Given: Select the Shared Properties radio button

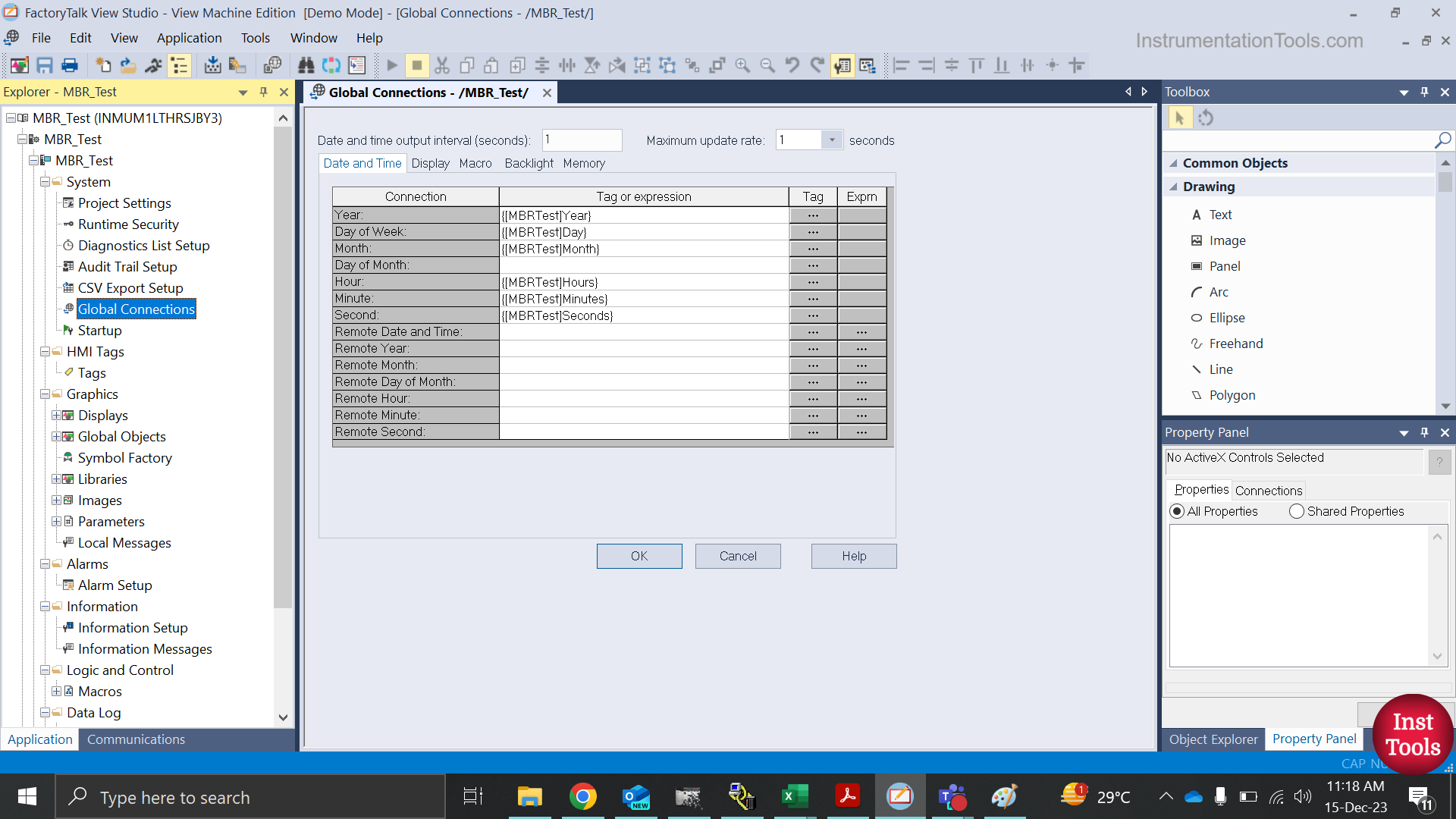Looking at the screenshot, I should click(x=1297, y=511).
